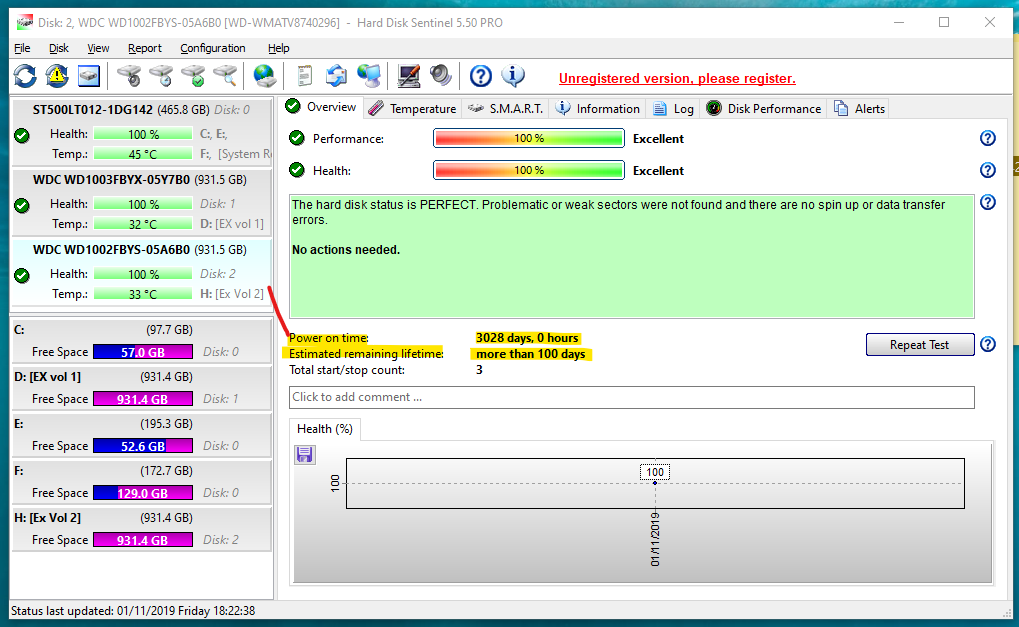
Task: Click the 'No actions needed.' text
Action: (x=346, y=250)
